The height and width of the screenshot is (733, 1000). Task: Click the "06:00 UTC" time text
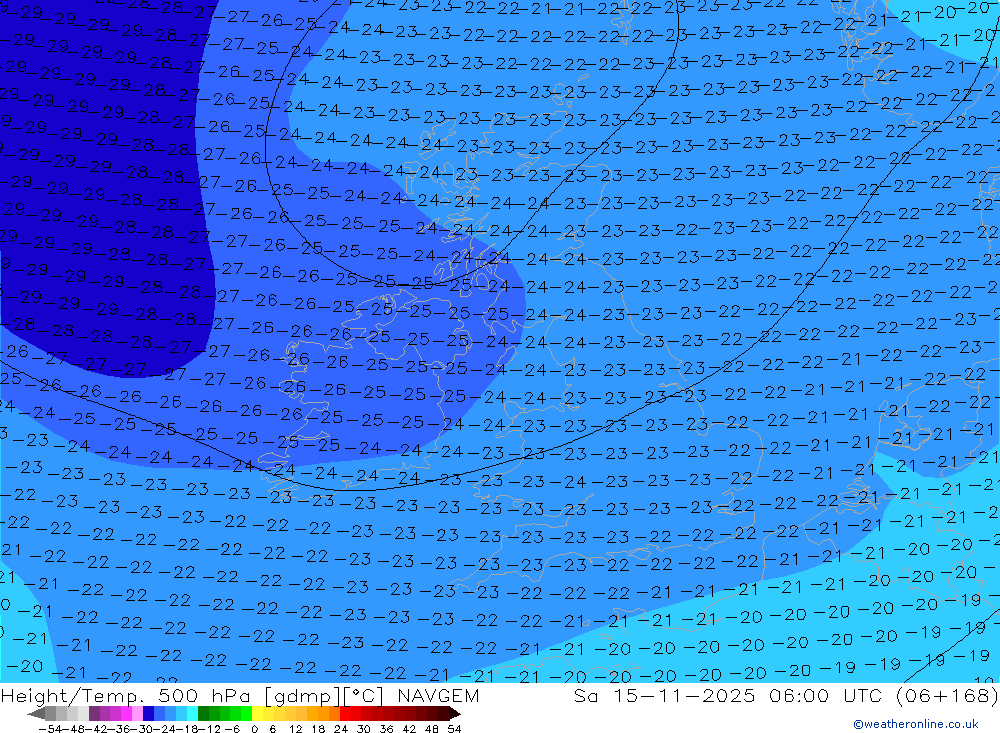click(828, 696)
